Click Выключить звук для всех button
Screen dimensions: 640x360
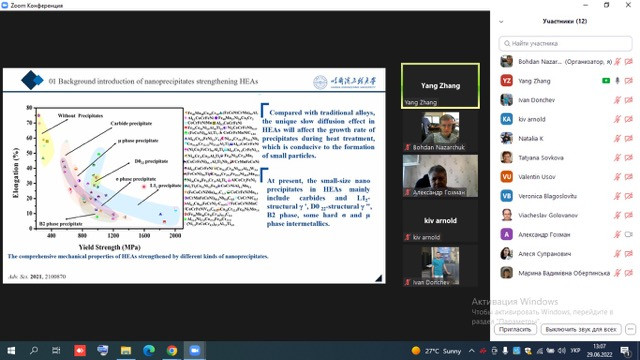click(581, 329)
